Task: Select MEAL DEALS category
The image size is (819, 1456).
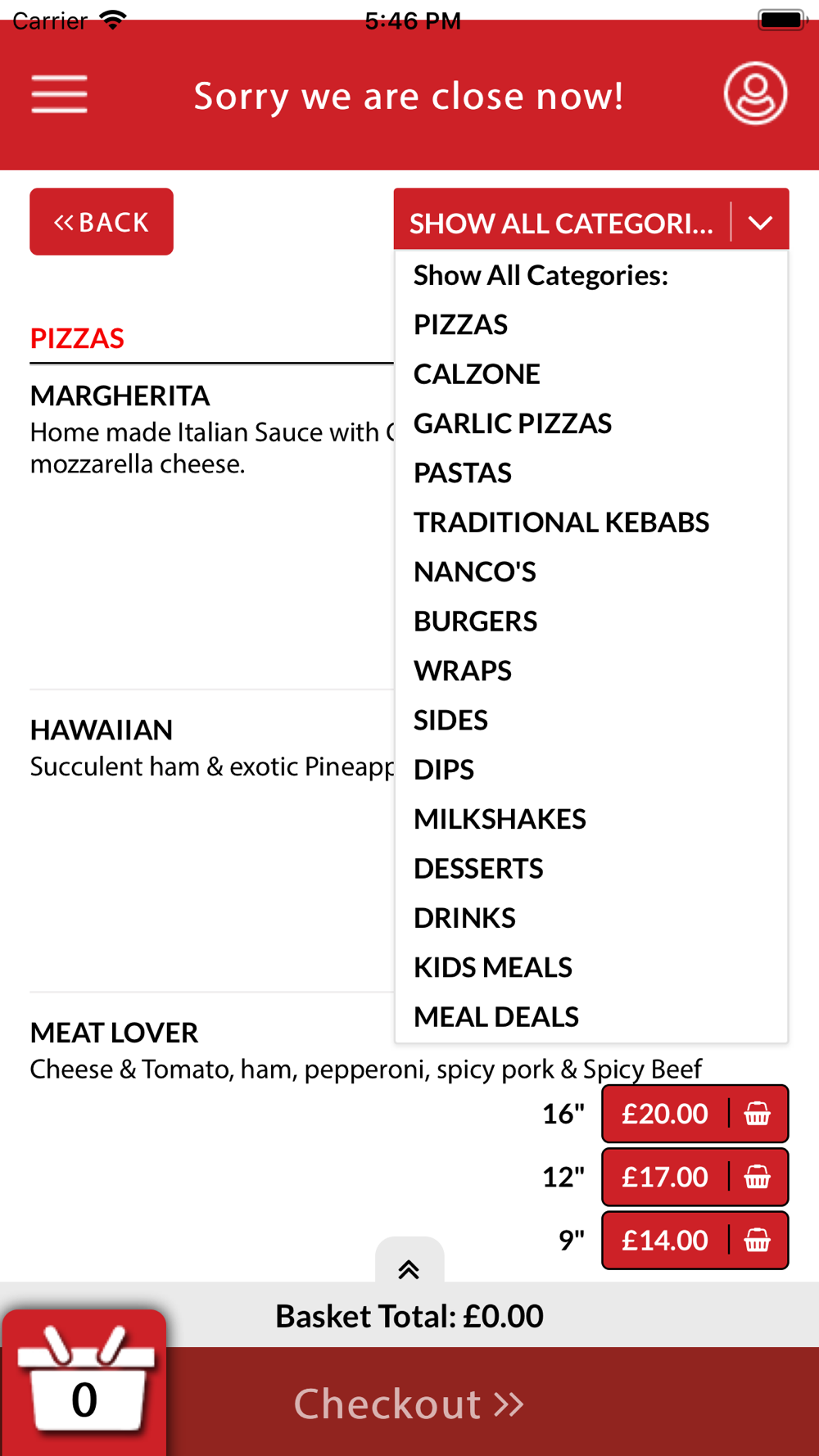Action: point(496,1017)
